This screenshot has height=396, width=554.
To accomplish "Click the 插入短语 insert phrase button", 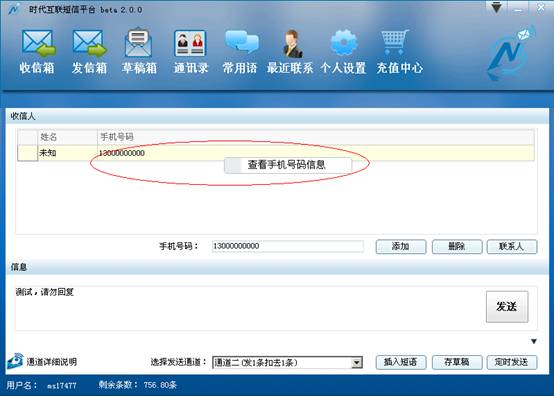I will click(x=401, y=362).
